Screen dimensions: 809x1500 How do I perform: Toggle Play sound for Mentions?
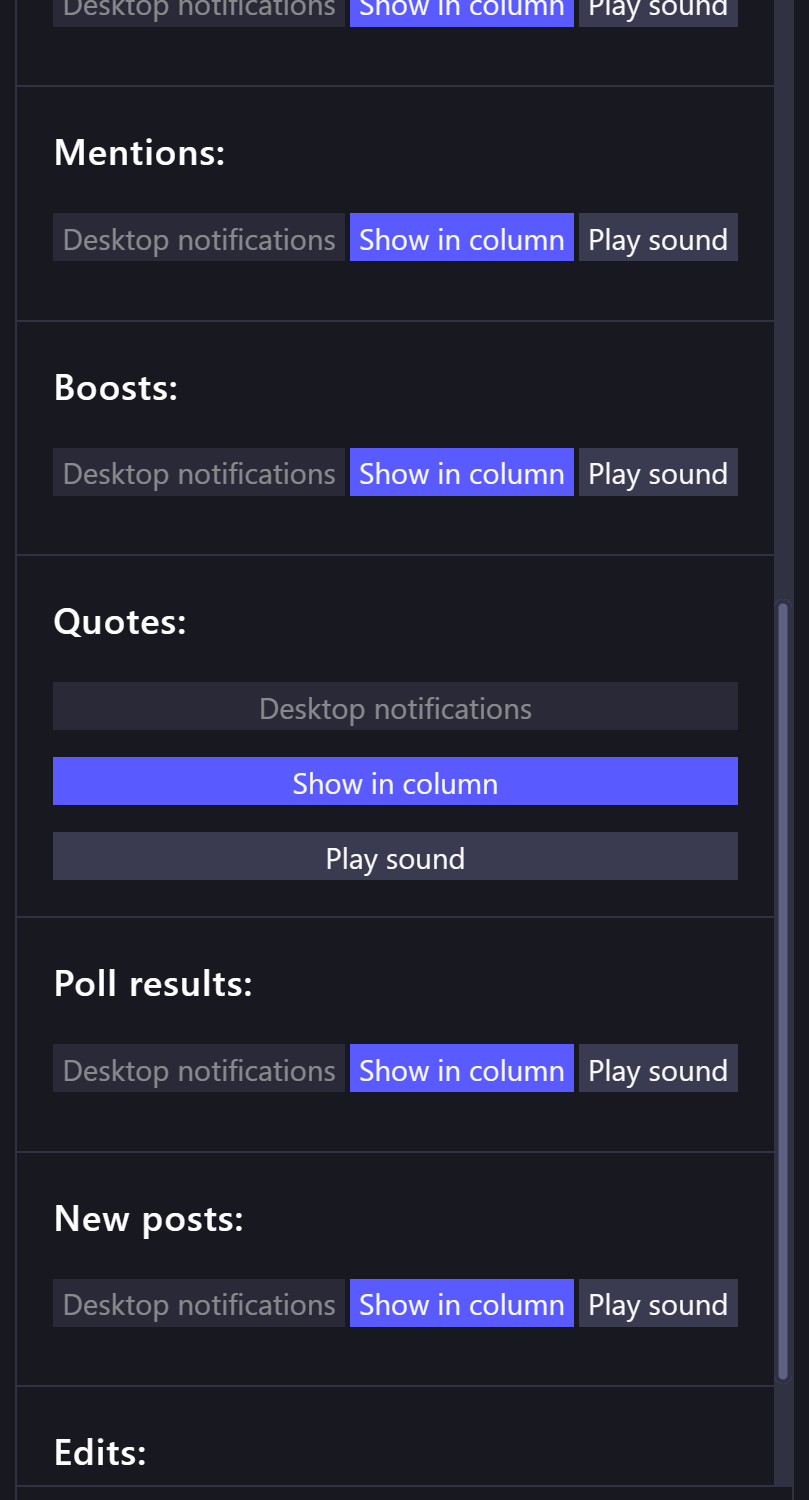pyautogui.click(x=658, y=238)
